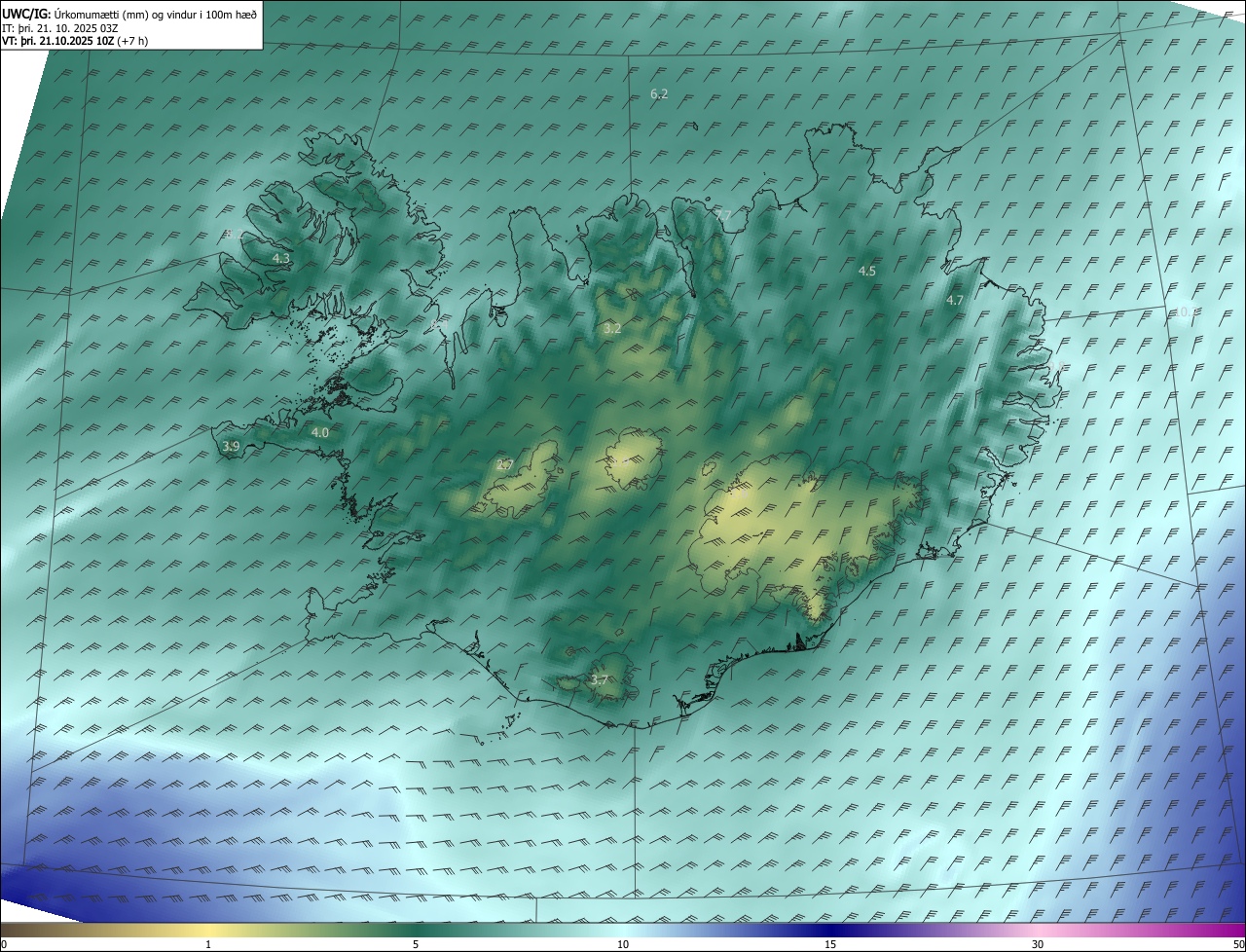Click the 1 label on the colour scale

(208, 944)
